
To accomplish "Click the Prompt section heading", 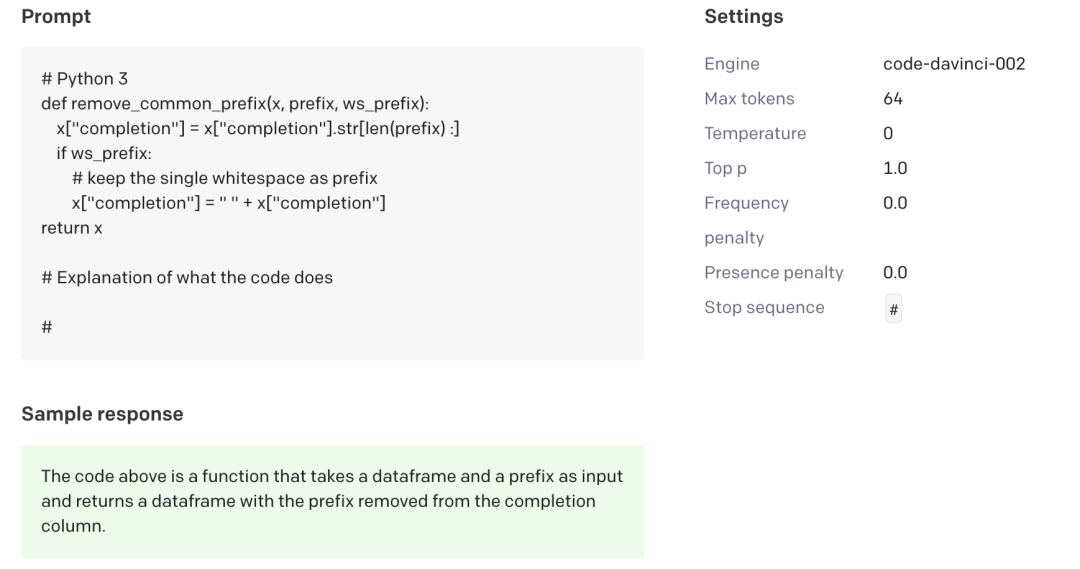I will tap(56, 17).
